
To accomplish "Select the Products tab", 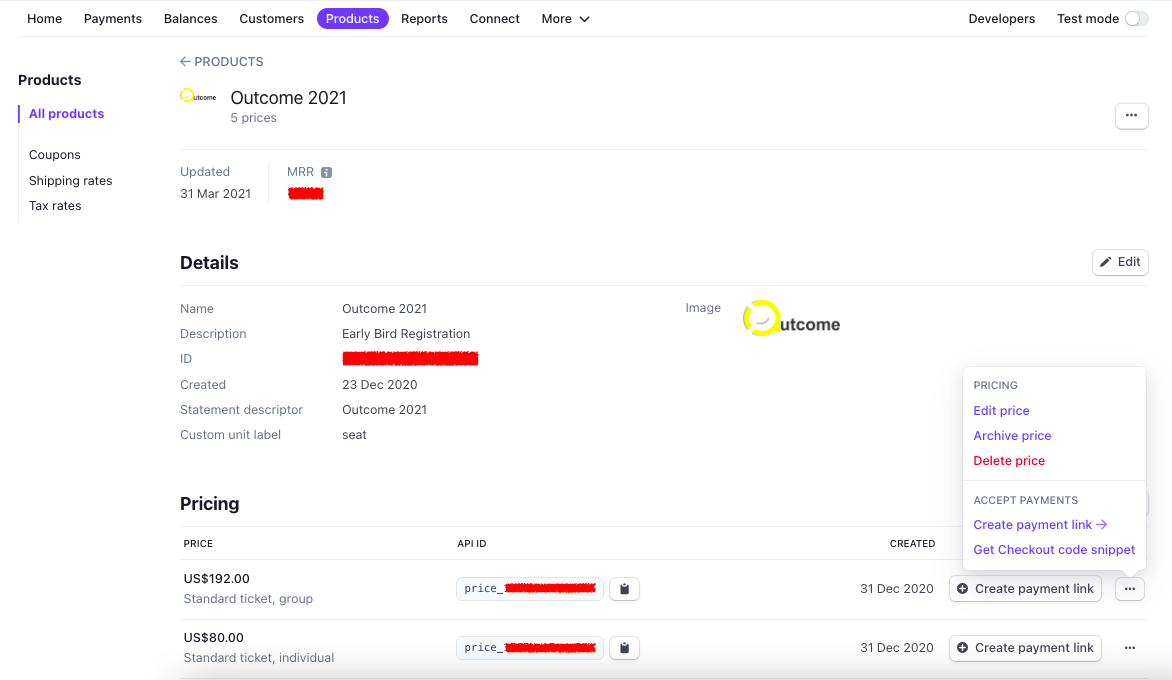I will (353, 19).
